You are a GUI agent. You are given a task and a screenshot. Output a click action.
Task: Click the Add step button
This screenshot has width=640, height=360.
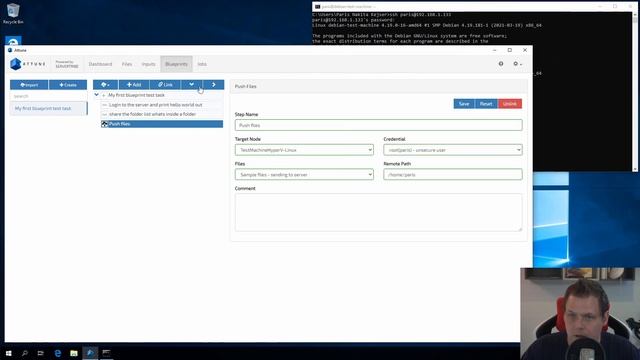pos(134,84)
